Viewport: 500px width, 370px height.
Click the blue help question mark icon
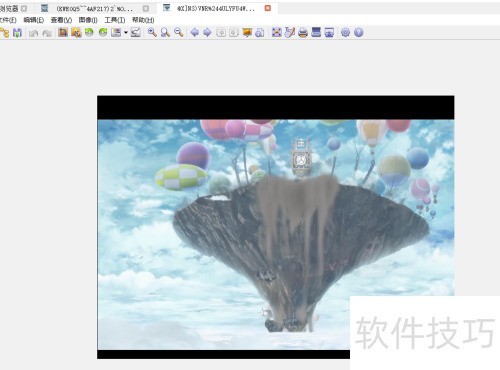coord(359,32)
